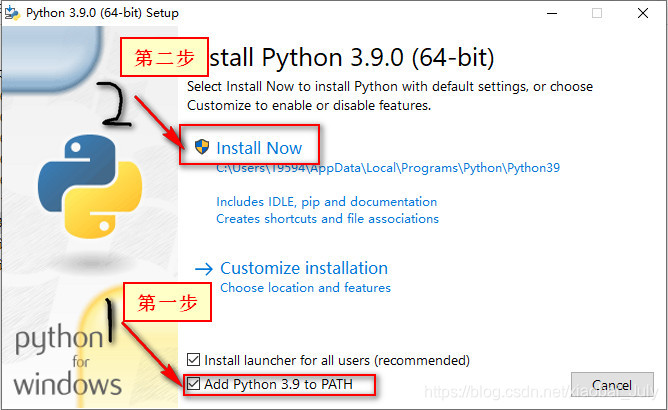Click the Install Now option

pyautogui.click(x=259, y=148)
